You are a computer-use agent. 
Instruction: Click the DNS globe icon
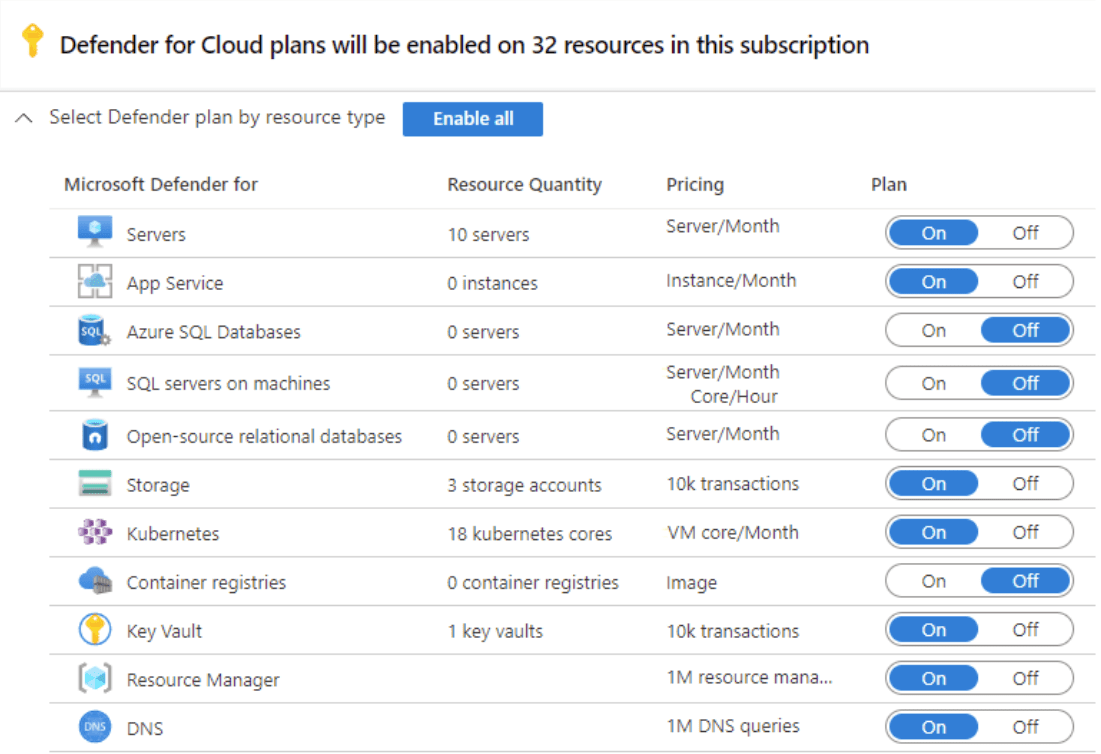95,727
